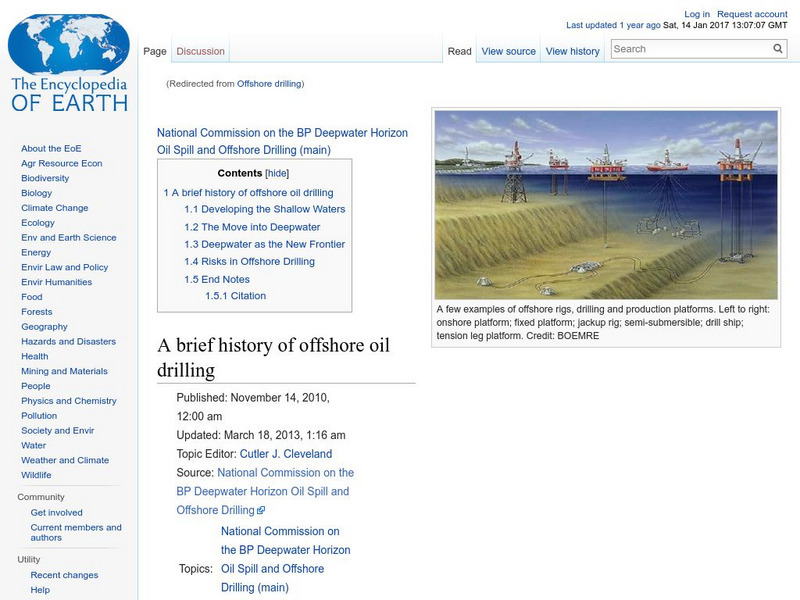Open Env and Earth Science topic
Viewport: 800px width, 600px height.
point(68,237)
